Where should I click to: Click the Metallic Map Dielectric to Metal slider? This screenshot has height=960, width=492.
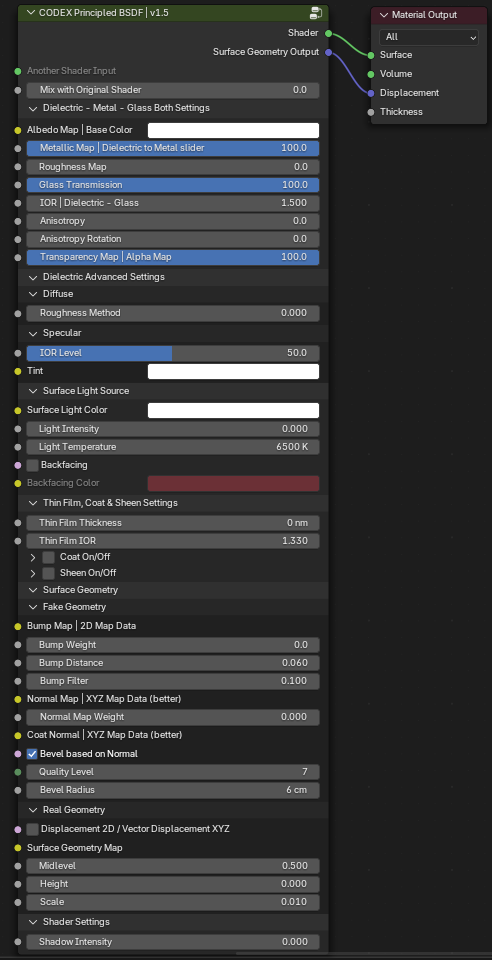pos(173,149)
